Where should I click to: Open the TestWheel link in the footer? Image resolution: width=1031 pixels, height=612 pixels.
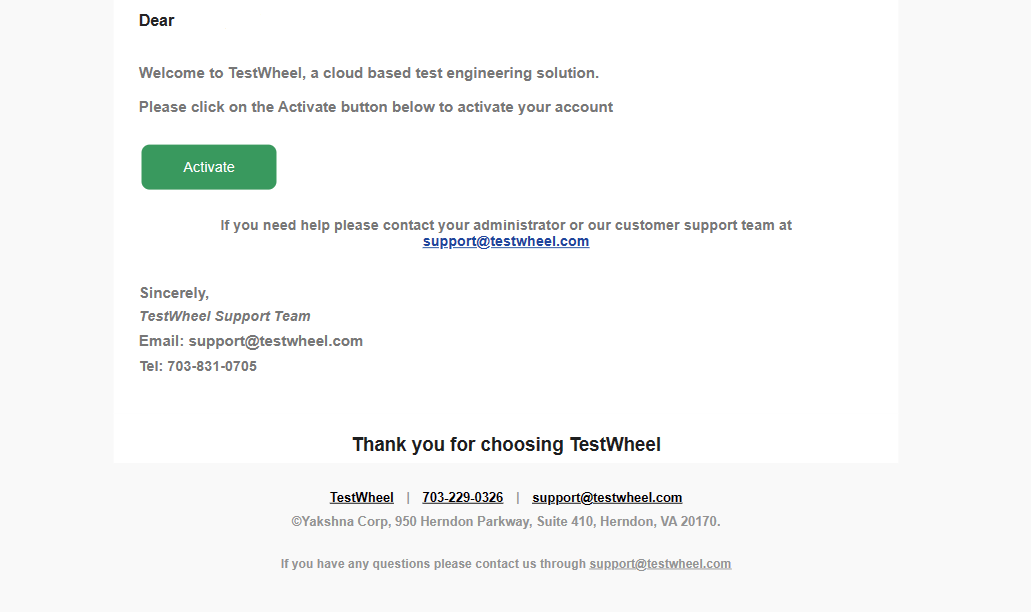point(362,497)
